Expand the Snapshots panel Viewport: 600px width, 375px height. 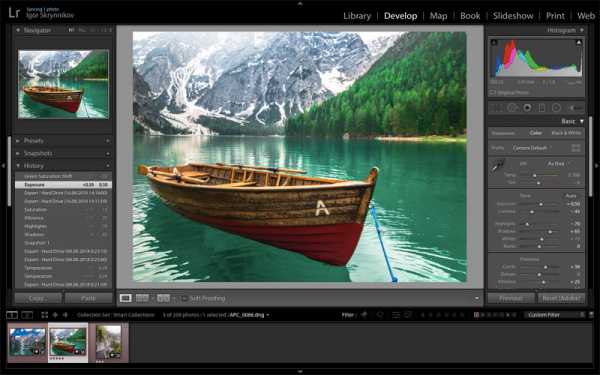63,153
